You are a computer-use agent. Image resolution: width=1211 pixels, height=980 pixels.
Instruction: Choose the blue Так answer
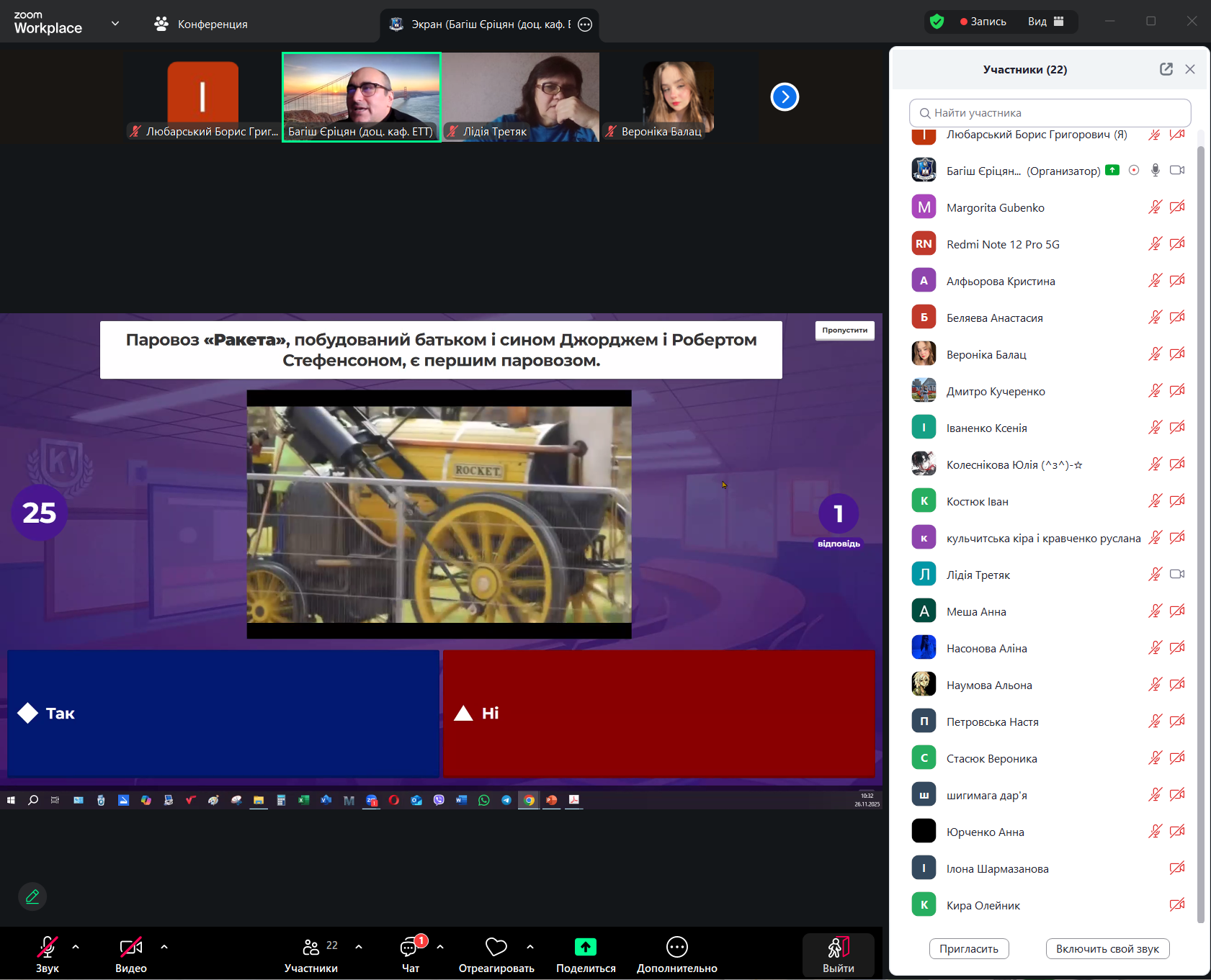[x=223, y=714]
